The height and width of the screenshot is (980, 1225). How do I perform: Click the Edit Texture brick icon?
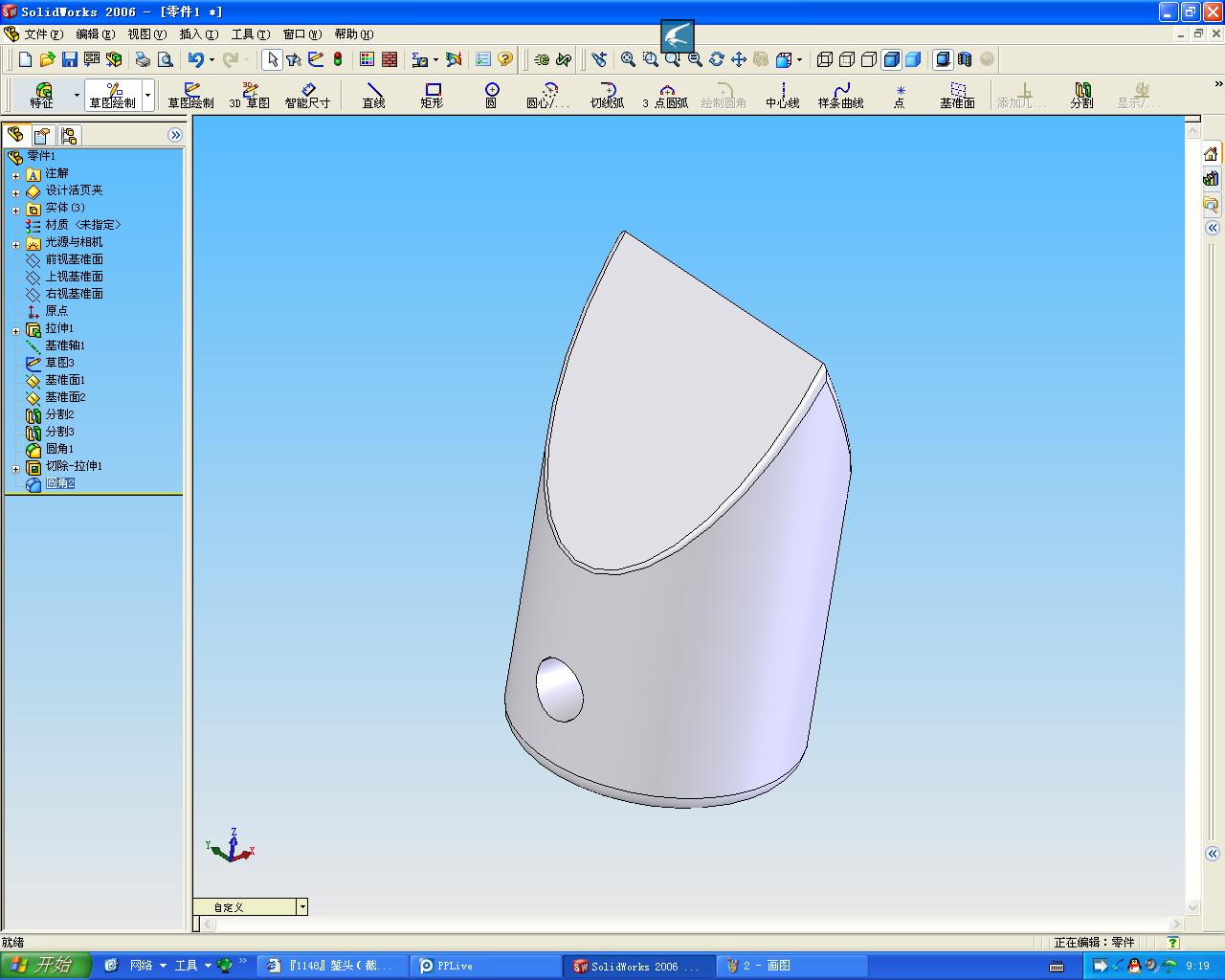(x=390, y=59)
